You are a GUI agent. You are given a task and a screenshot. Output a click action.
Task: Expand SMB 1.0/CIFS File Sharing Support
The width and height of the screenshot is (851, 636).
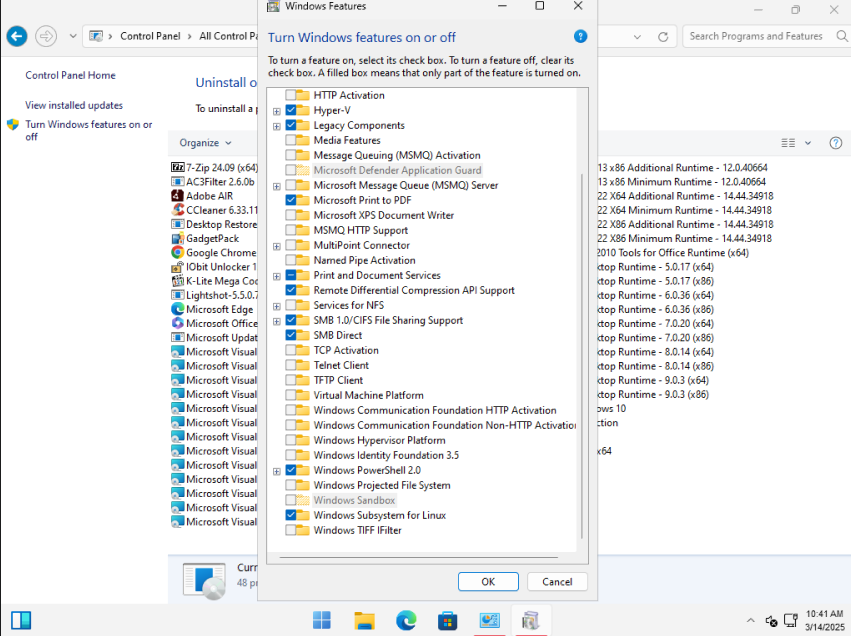click(x=277, y=321)
